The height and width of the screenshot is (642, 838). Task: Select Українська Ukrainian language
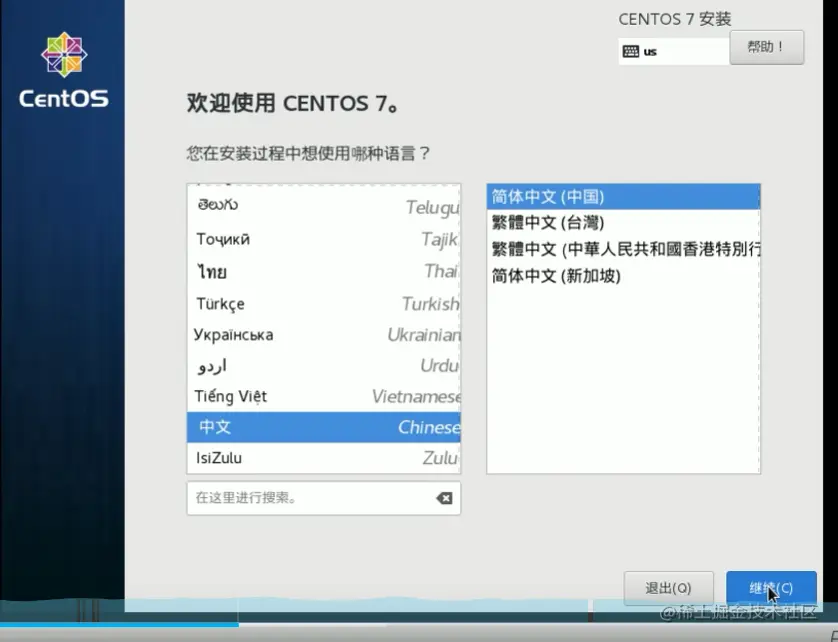point(323,335)
